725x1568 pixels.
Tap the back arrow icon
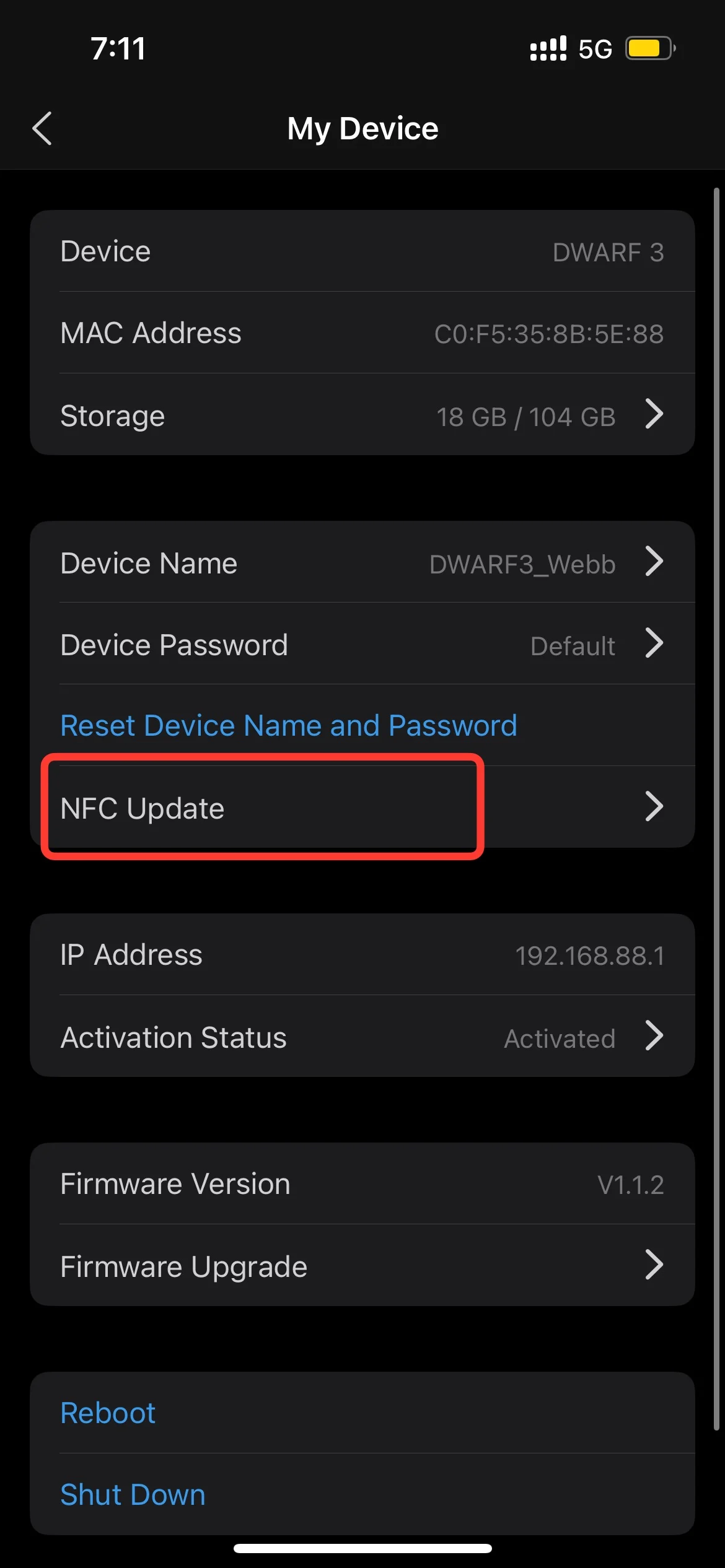[42, 128]
